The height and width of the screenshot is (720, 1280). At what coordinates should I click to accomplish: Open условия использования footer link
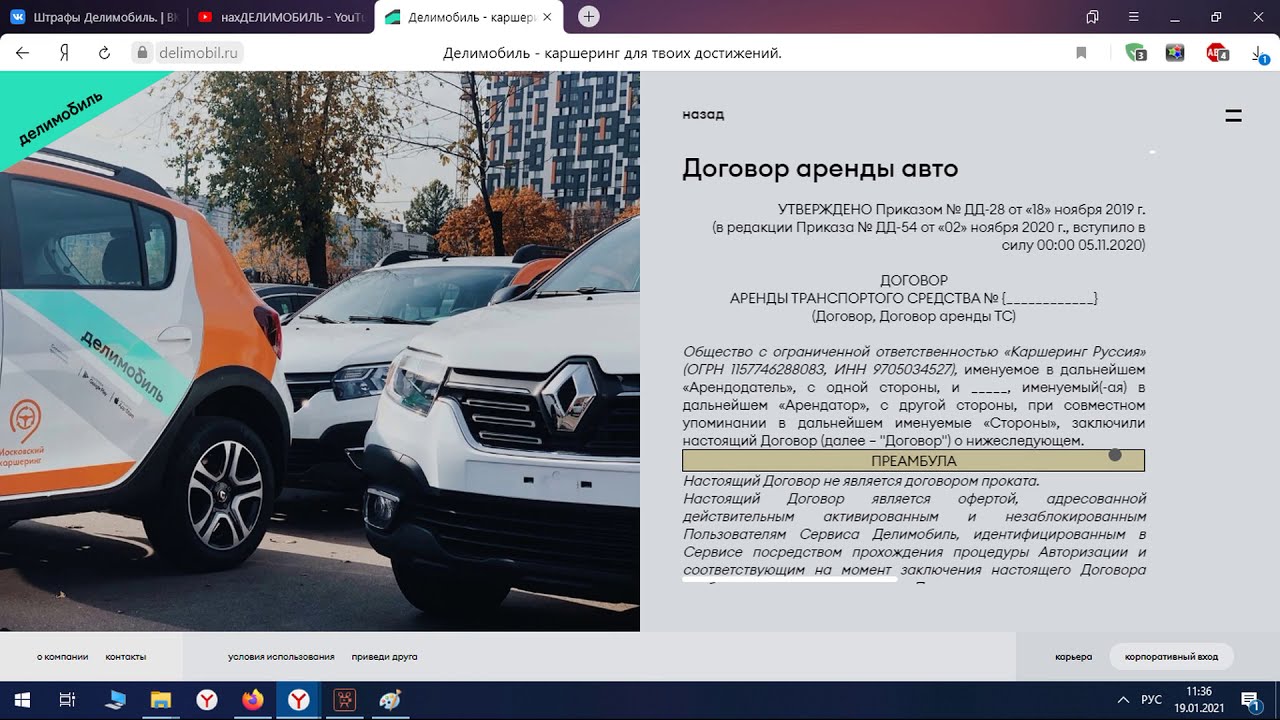tap(281, 657)
